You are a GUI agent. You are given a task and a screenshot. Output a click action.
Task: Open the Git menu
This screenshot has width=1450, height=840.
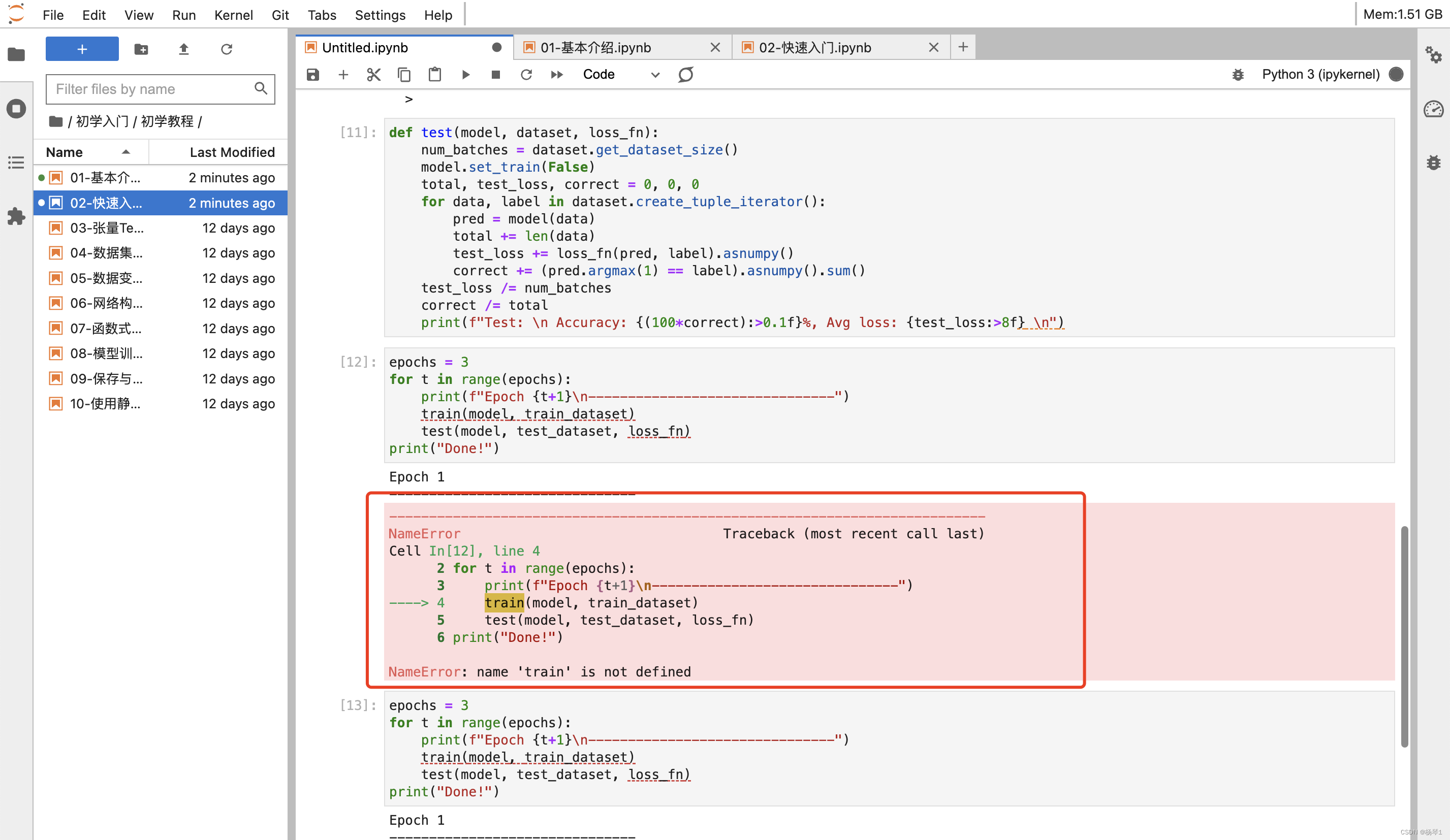click(x=280, y=15)
